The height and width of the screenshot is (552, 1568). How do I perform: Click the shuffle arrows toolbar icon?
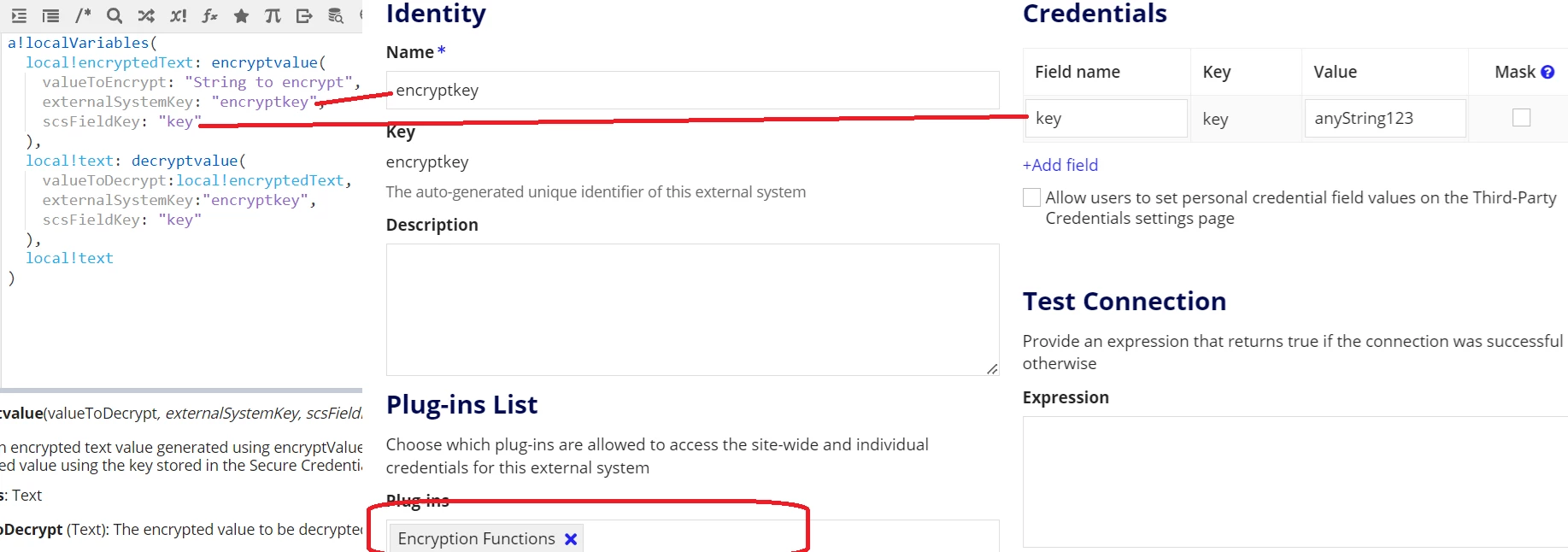[x=146, y=15]
